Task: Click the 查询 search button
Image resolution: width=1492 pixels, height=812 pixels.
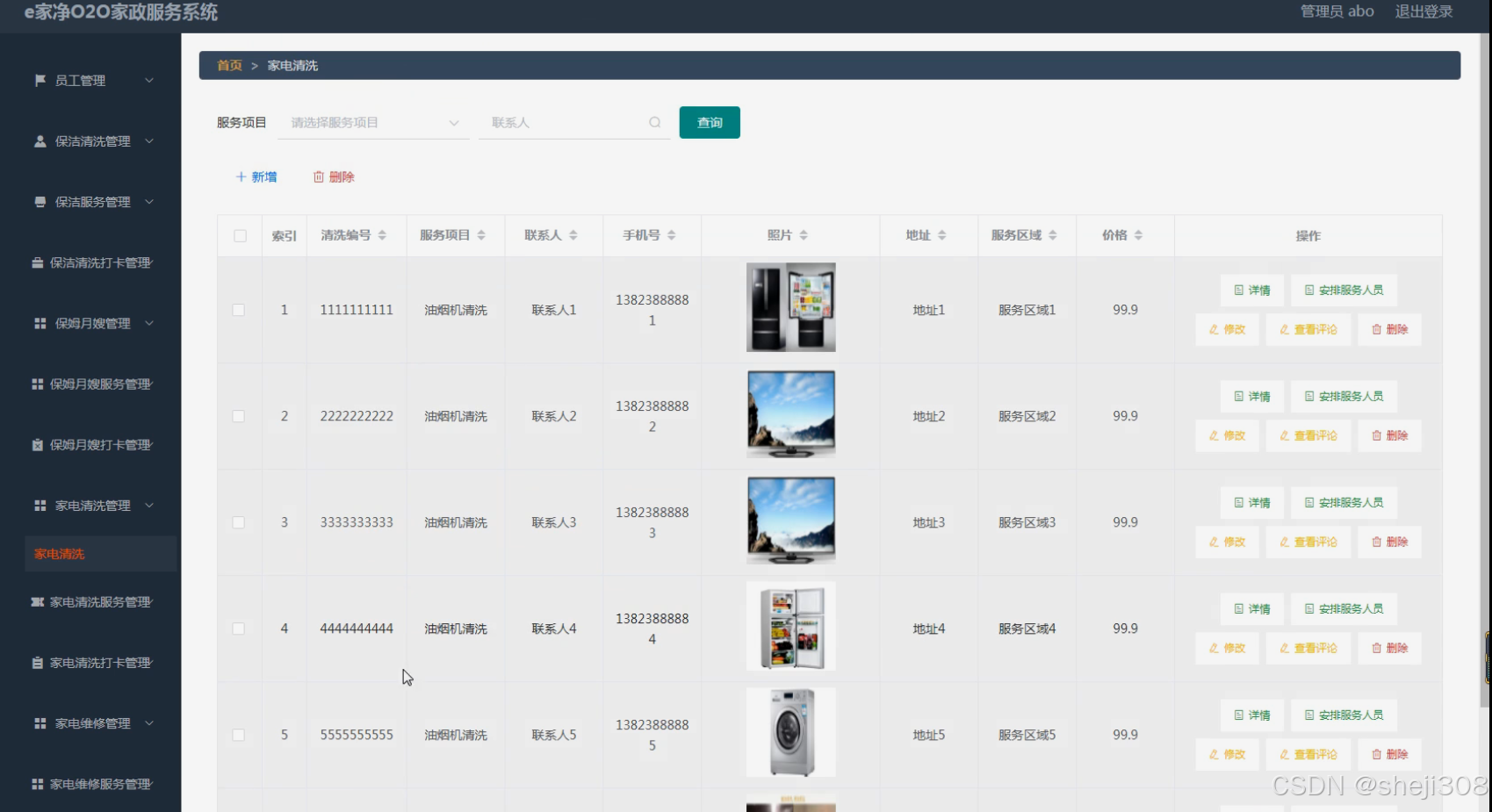Action: pos(709,122)
